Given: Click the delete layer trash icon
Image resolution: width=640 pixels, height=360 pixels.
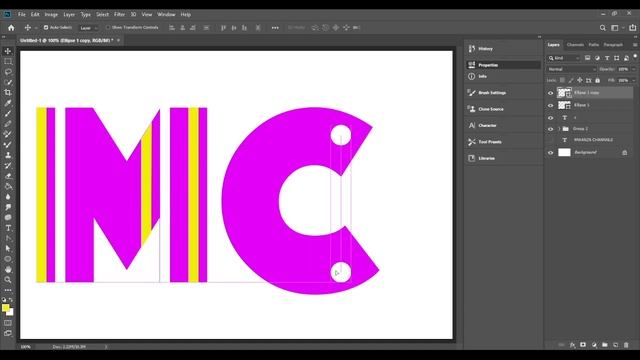Looking at the screenshot, I should point(626,345).
